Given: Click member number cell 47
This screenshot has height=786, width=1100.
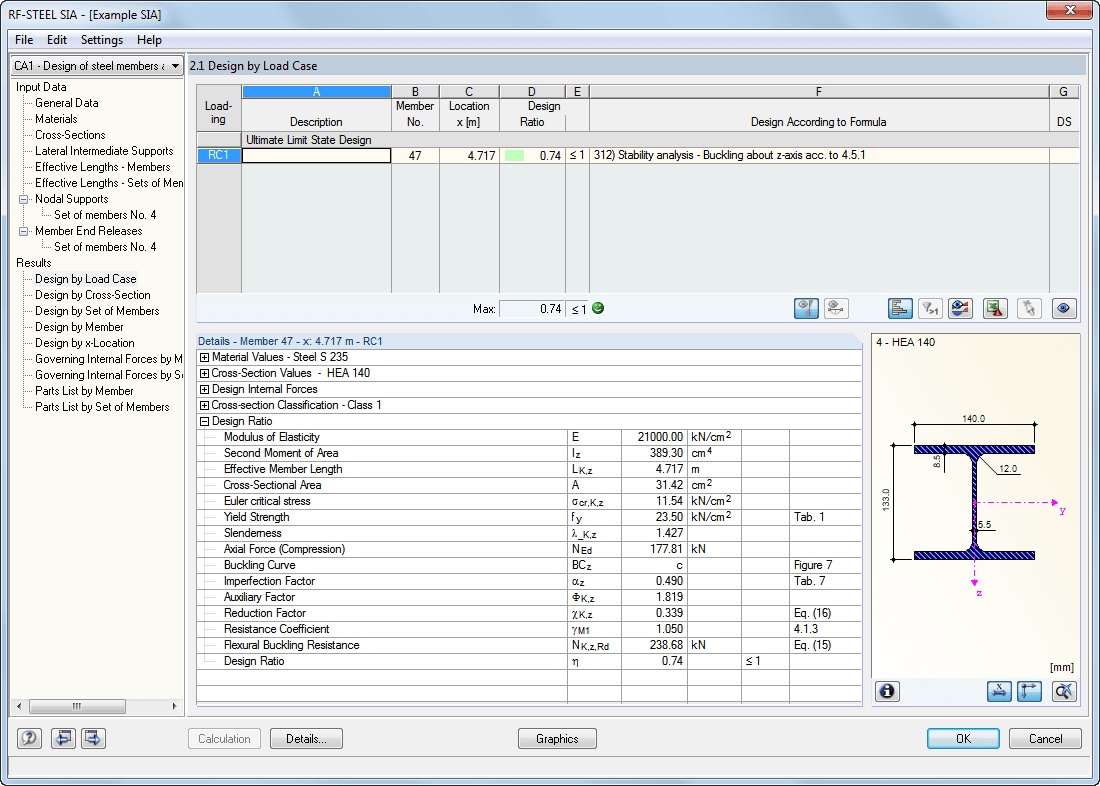Looking at the screenshot, I should 415,156.
